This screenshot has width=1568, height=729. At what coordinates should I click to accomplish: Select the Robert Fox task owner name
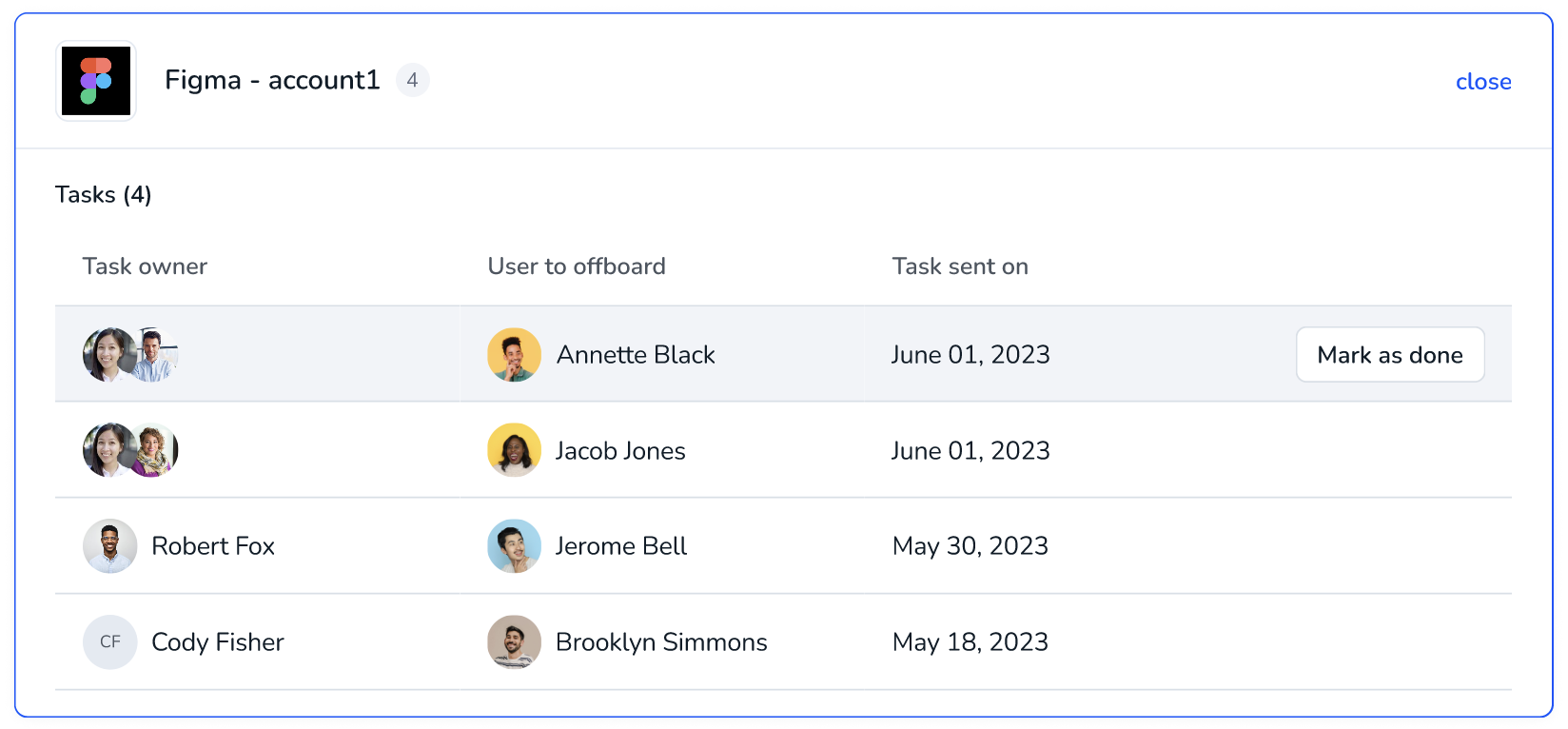click(213, 546)
